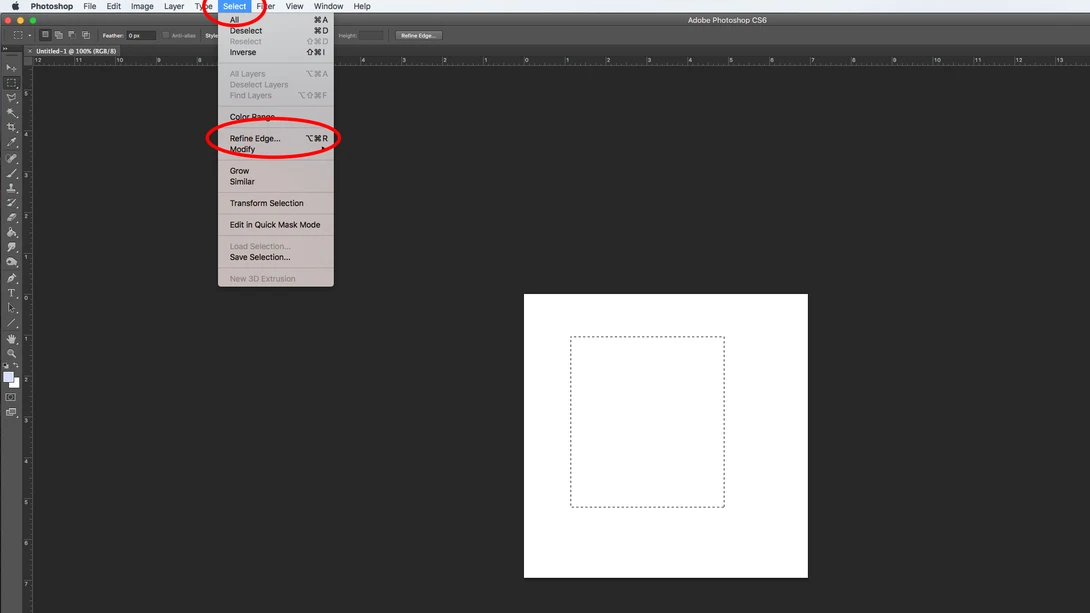Toggle the Anti-alias checkbox
1090x613 pixels.
tap(165, 35)
